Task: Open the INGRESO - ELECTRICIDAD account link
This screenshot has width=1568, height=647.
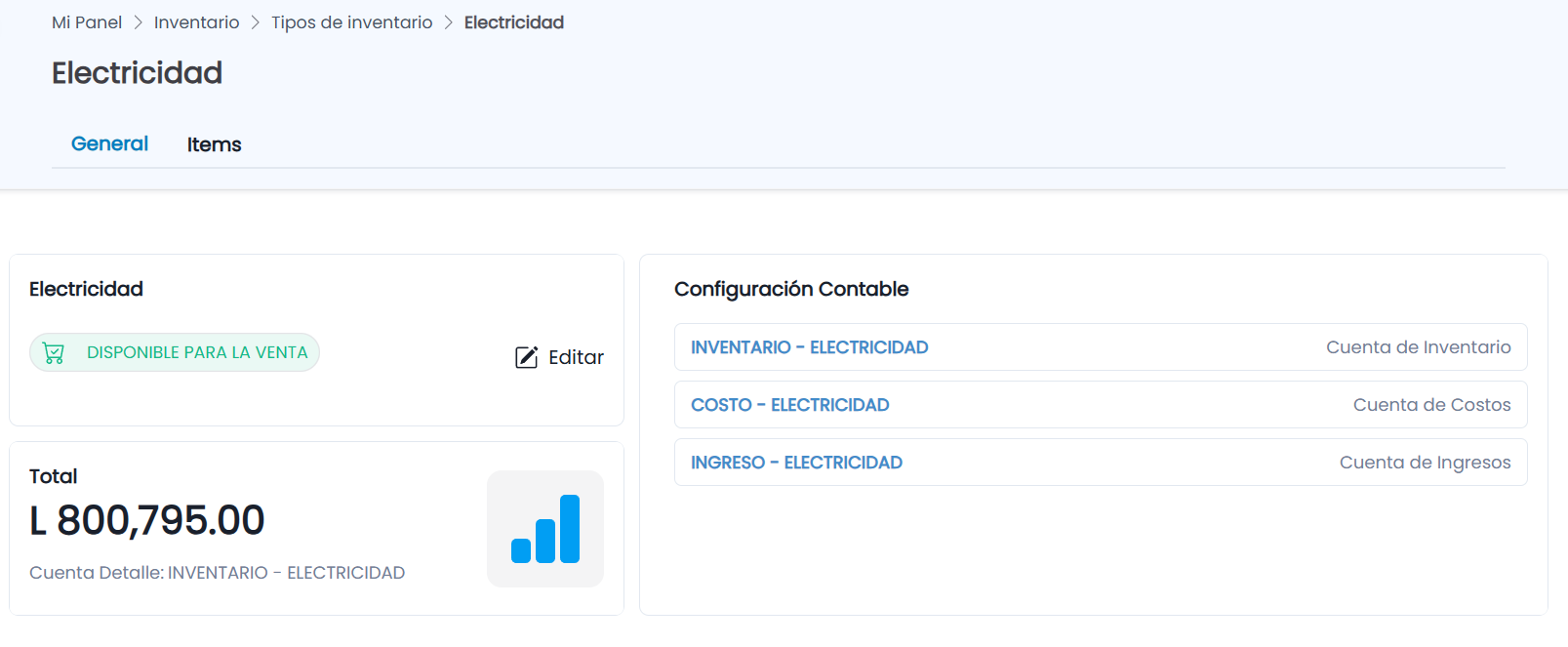Action: coord(796,463)
